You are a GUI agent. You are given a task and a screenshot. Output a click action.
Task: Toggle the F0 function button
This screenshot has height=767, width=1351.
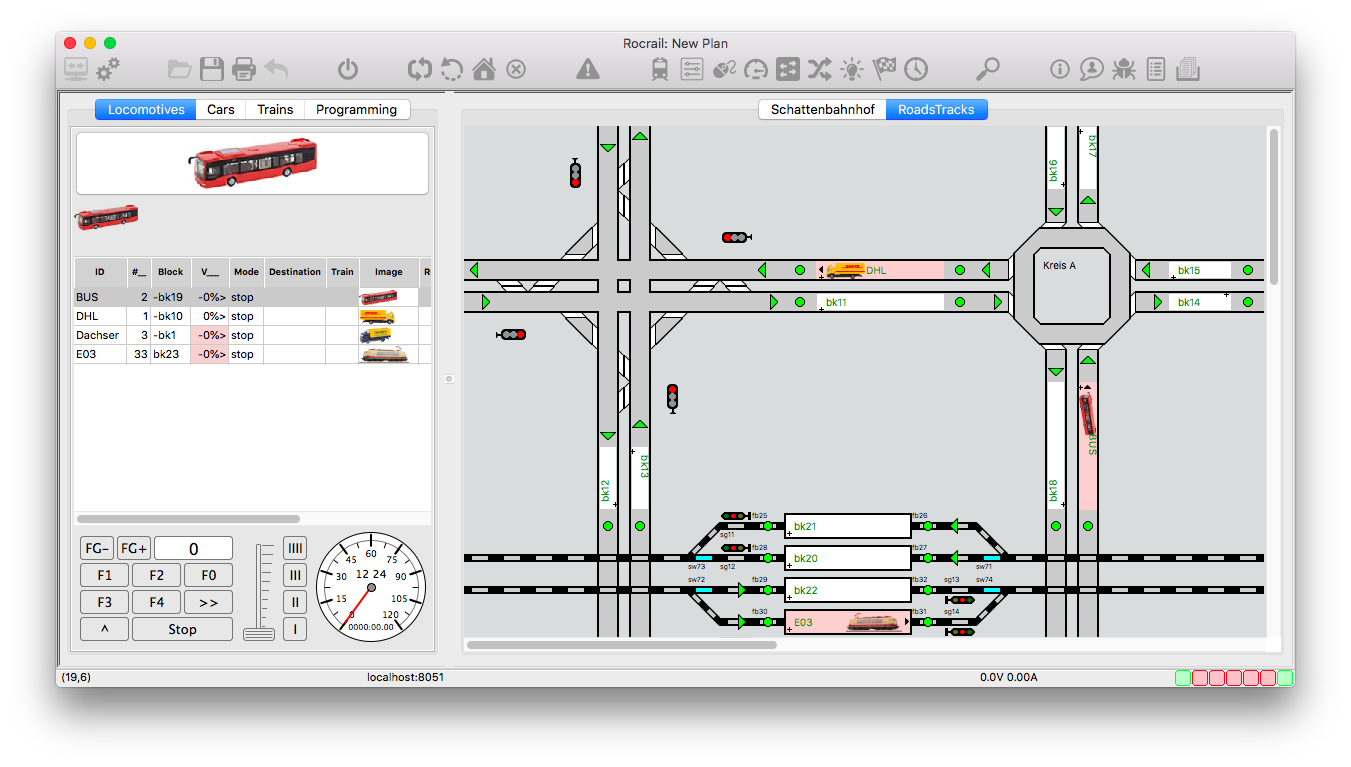pyautogui.click(x=208, y=575)
